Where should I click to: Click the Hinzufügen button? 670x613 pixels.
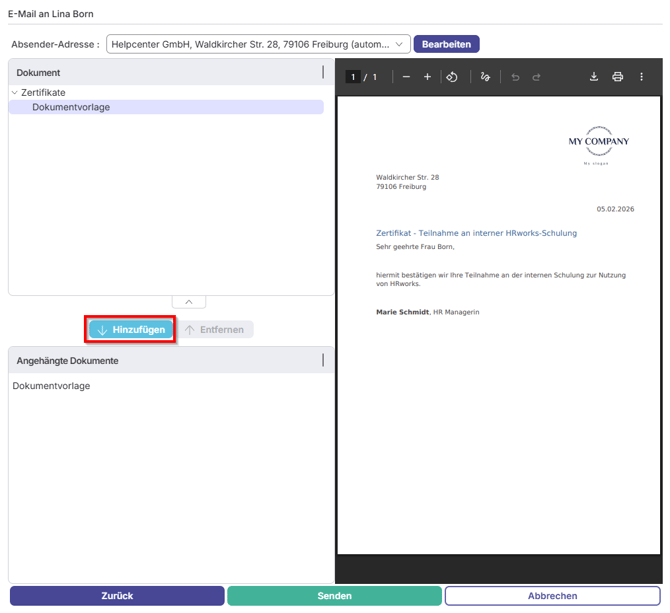(131, 330)
